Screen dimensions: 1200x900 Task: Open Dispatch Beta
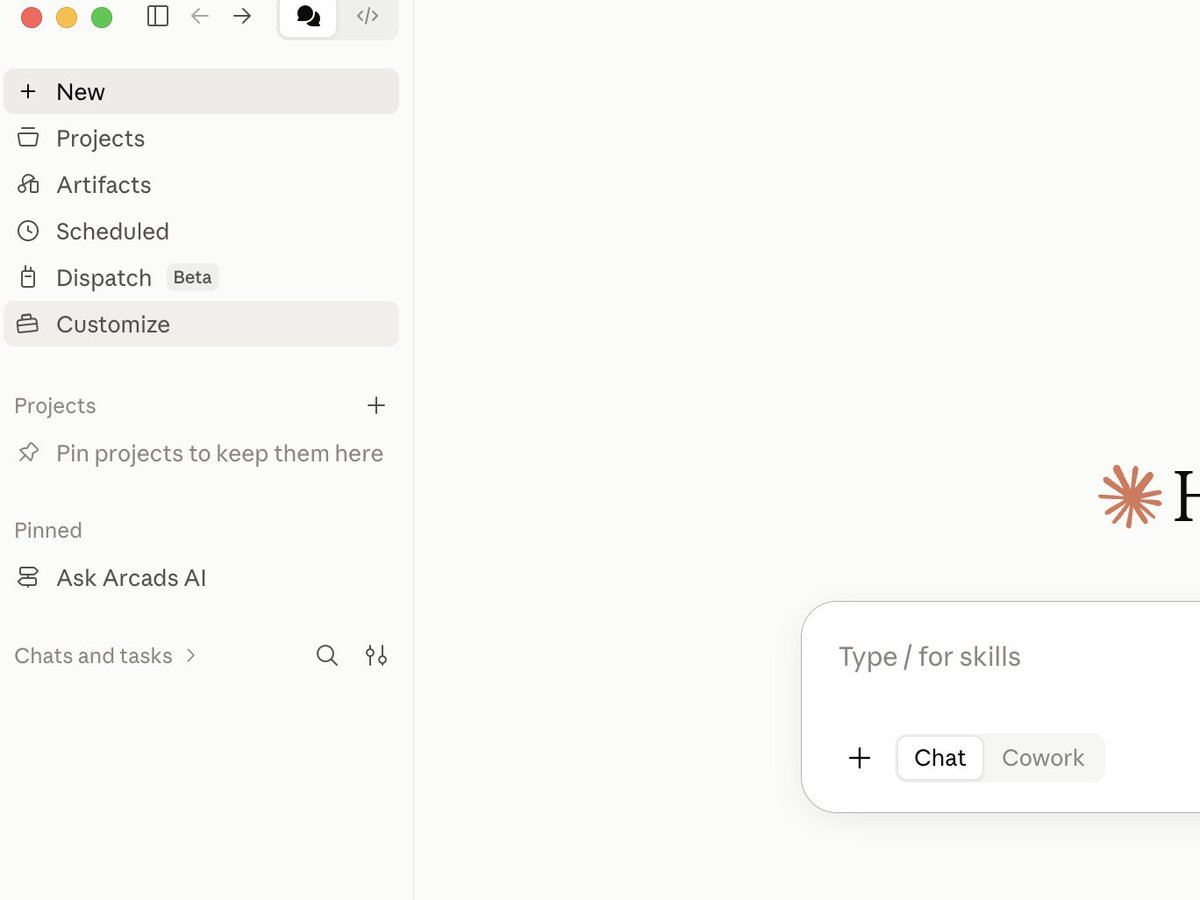click(201, 278)
